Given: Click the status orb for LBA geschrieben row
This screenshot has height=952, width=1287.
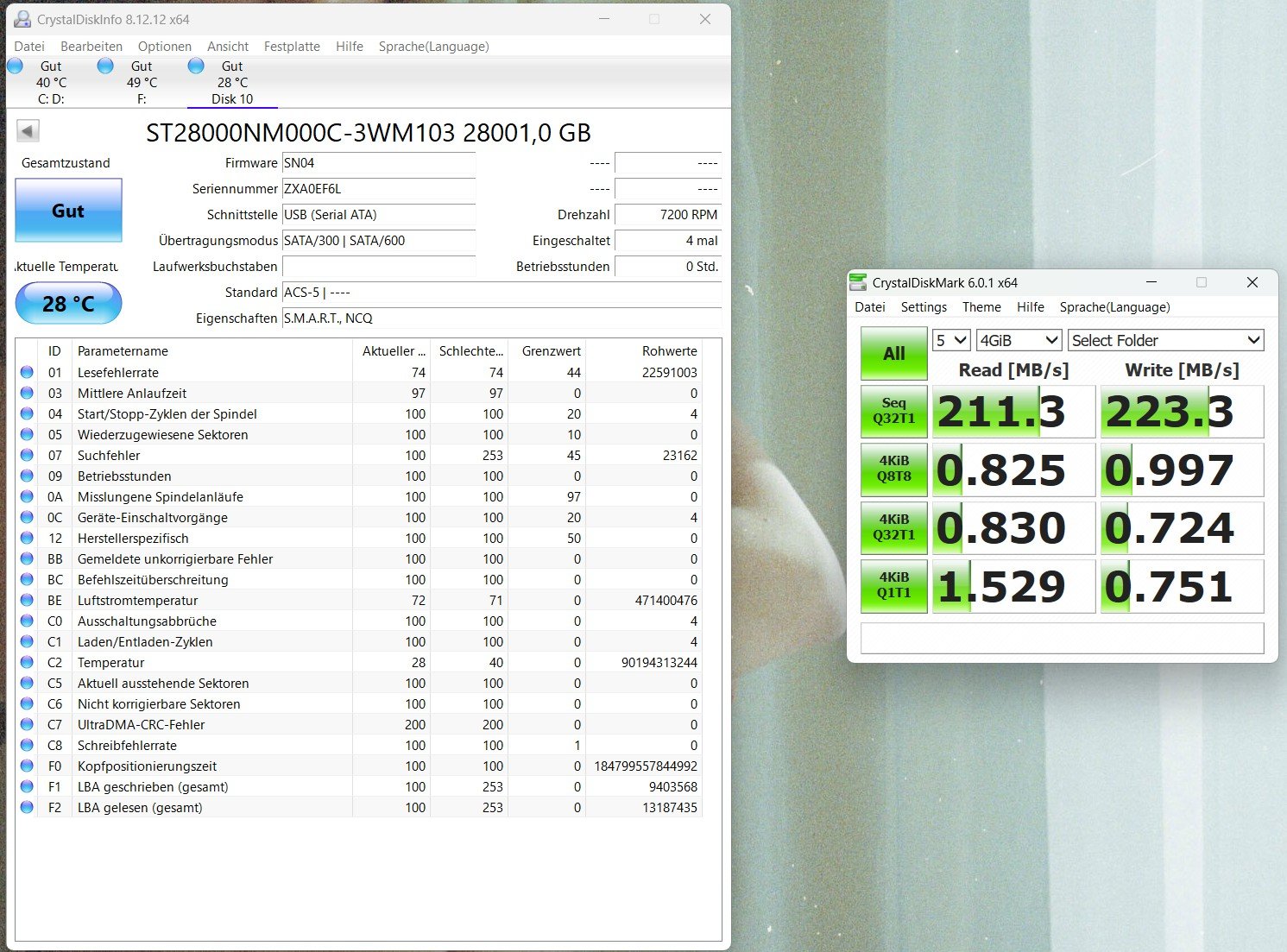Looking at the screenshot, I should click(27, 786).
